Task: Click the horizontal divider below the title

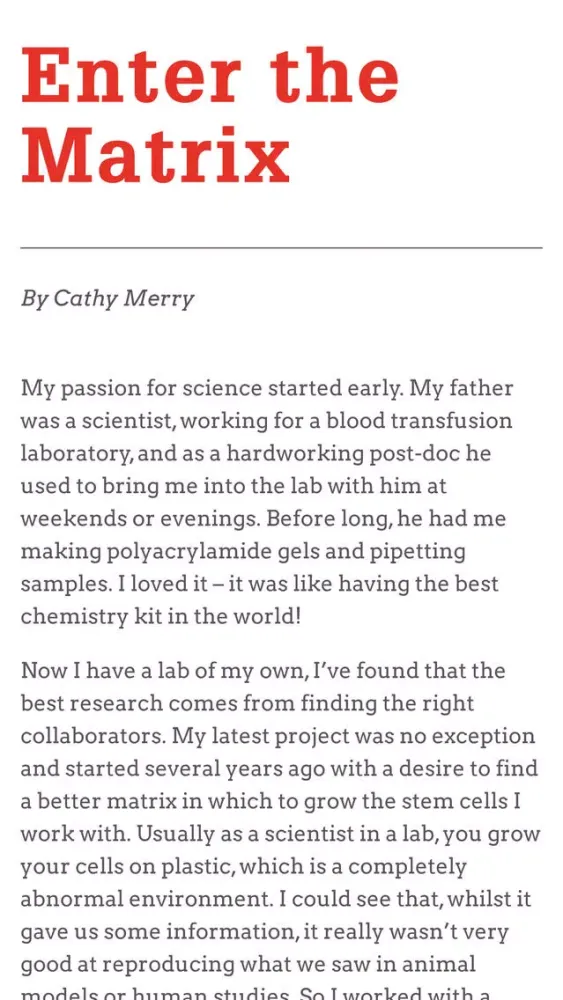Action: tap(281, 247)
